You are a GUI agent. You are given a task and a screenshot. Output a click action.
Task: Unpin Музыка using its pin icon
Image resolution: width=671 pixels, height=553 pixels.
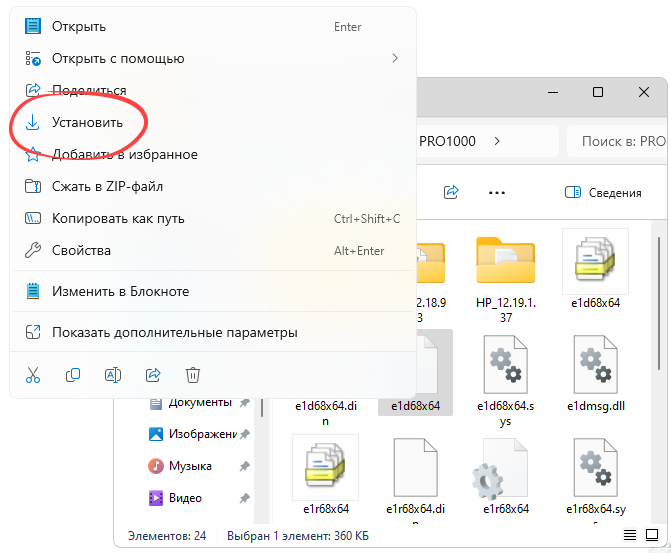click(244, 466)
